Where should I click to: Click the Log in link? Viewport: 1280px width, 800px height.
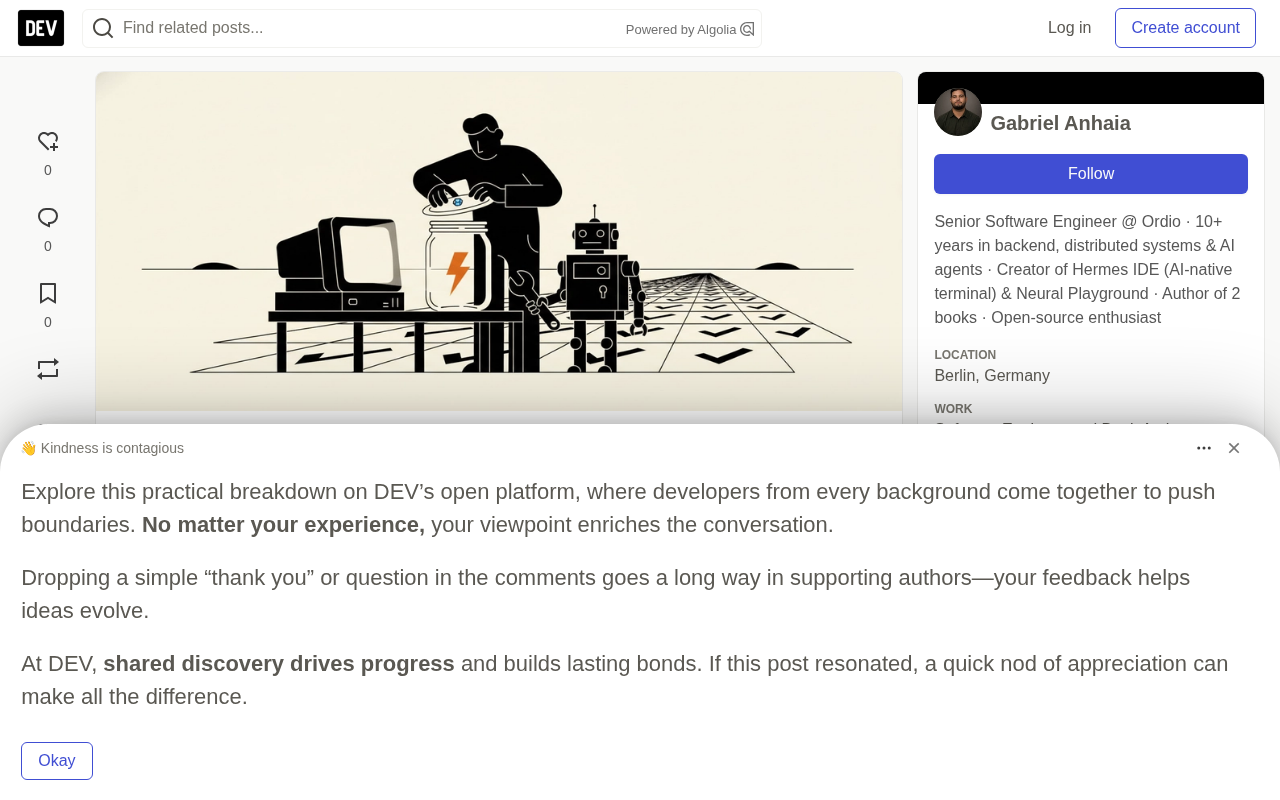click(1069, 28)
